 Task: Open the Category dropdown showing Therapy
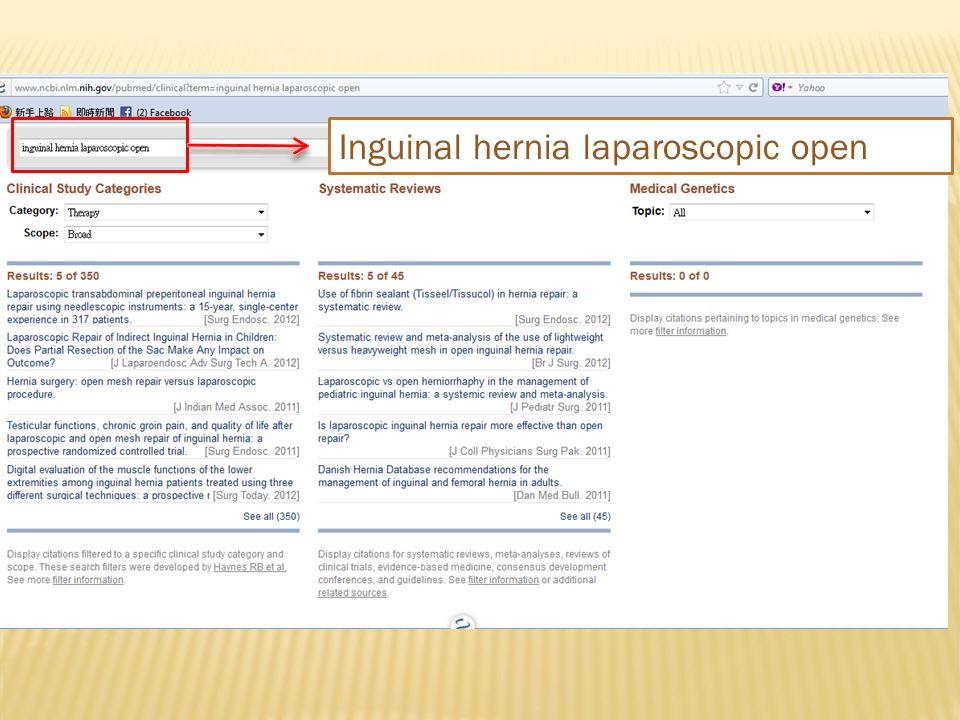166,212
